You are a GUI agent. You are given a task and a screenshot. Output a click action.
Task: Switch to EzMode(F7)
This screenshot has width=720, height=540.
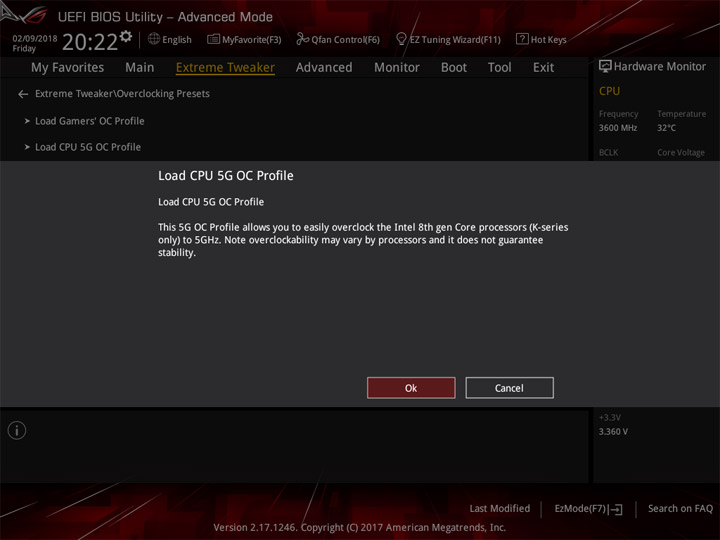(580, 508)
